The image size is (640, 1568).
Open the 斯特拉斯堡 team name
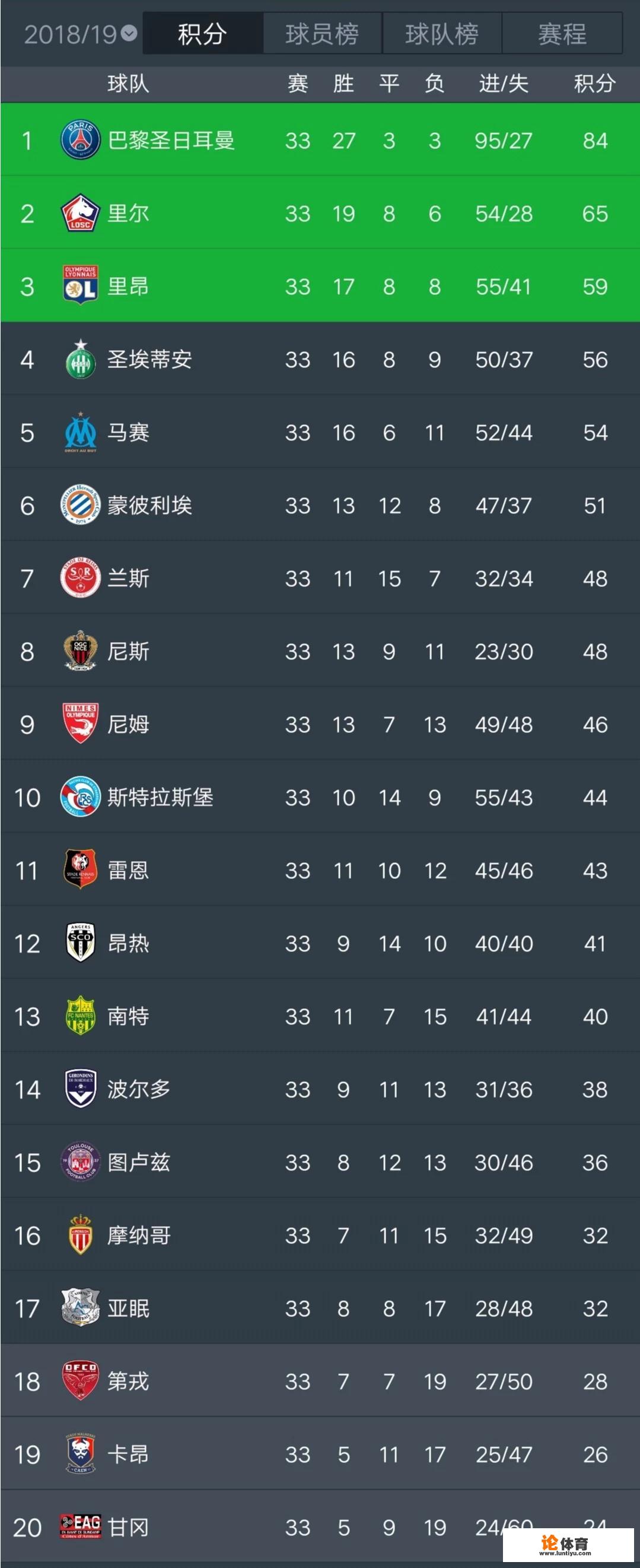[160, 798]
